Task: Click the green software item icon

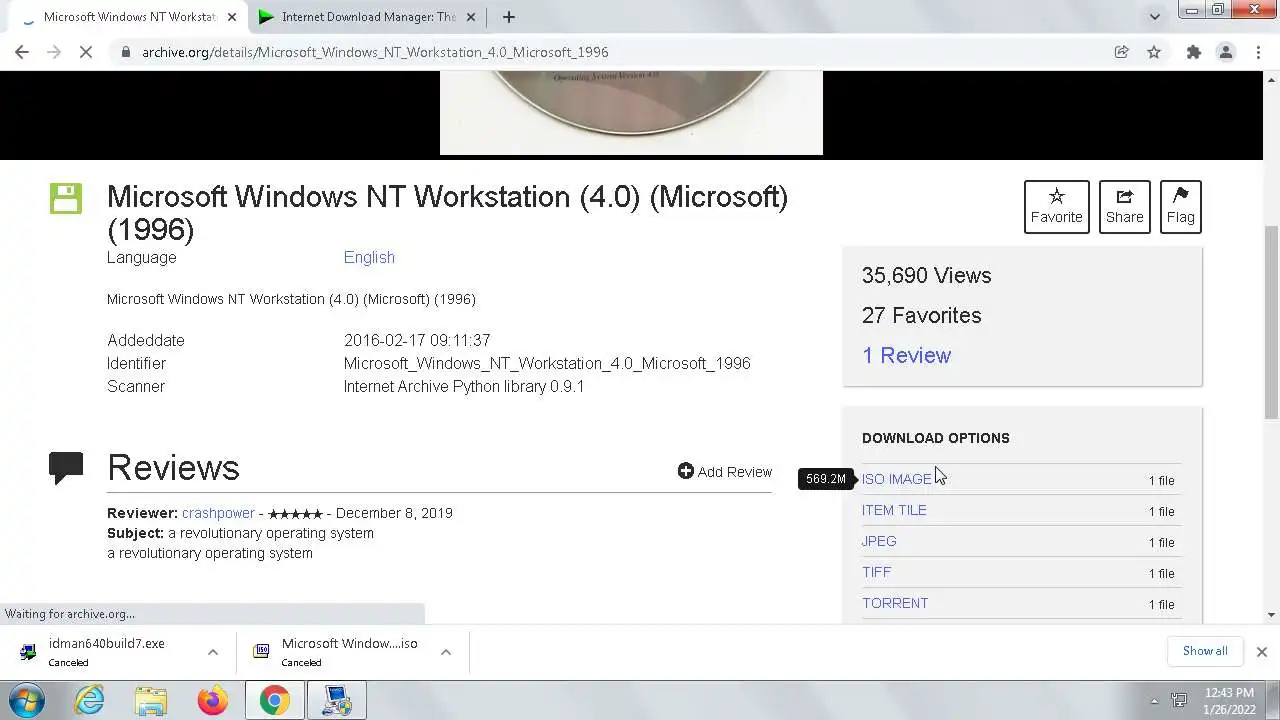Action: click(66, 198)
